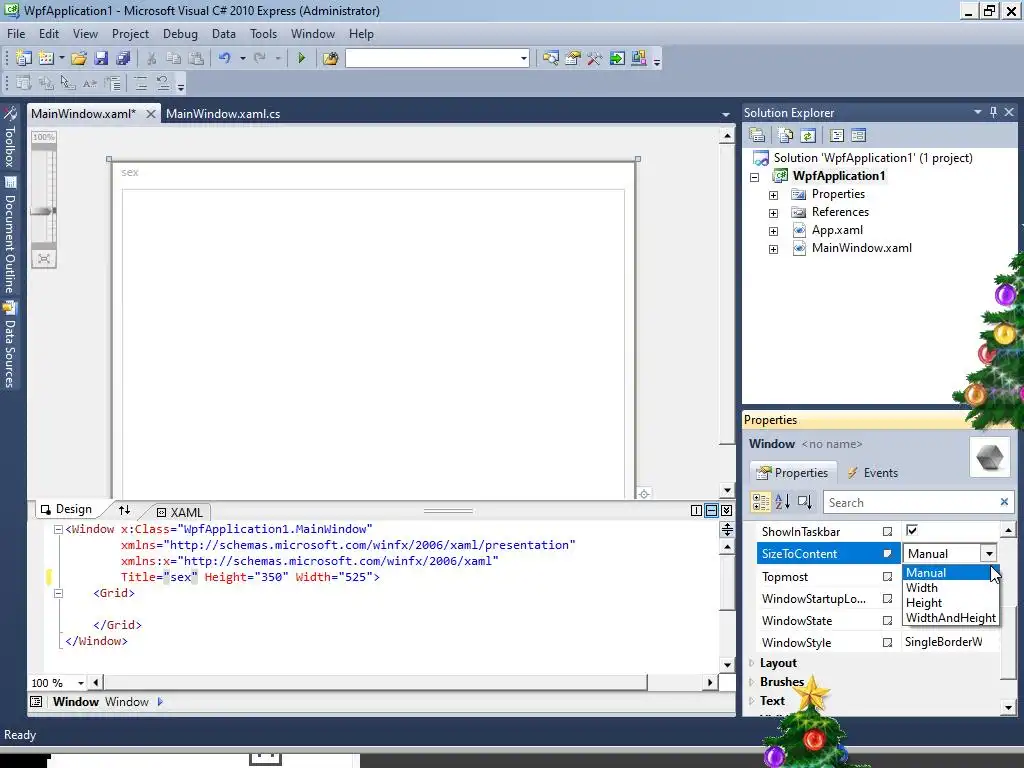Click the swap panes arrows icon

tap(124, 510)
